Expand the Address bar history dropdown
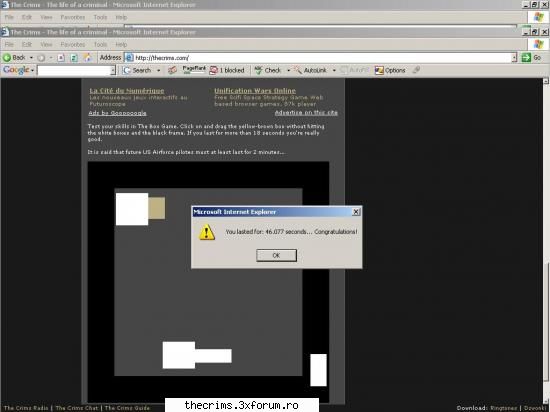The image size is (550, 412). coord(514,58)
